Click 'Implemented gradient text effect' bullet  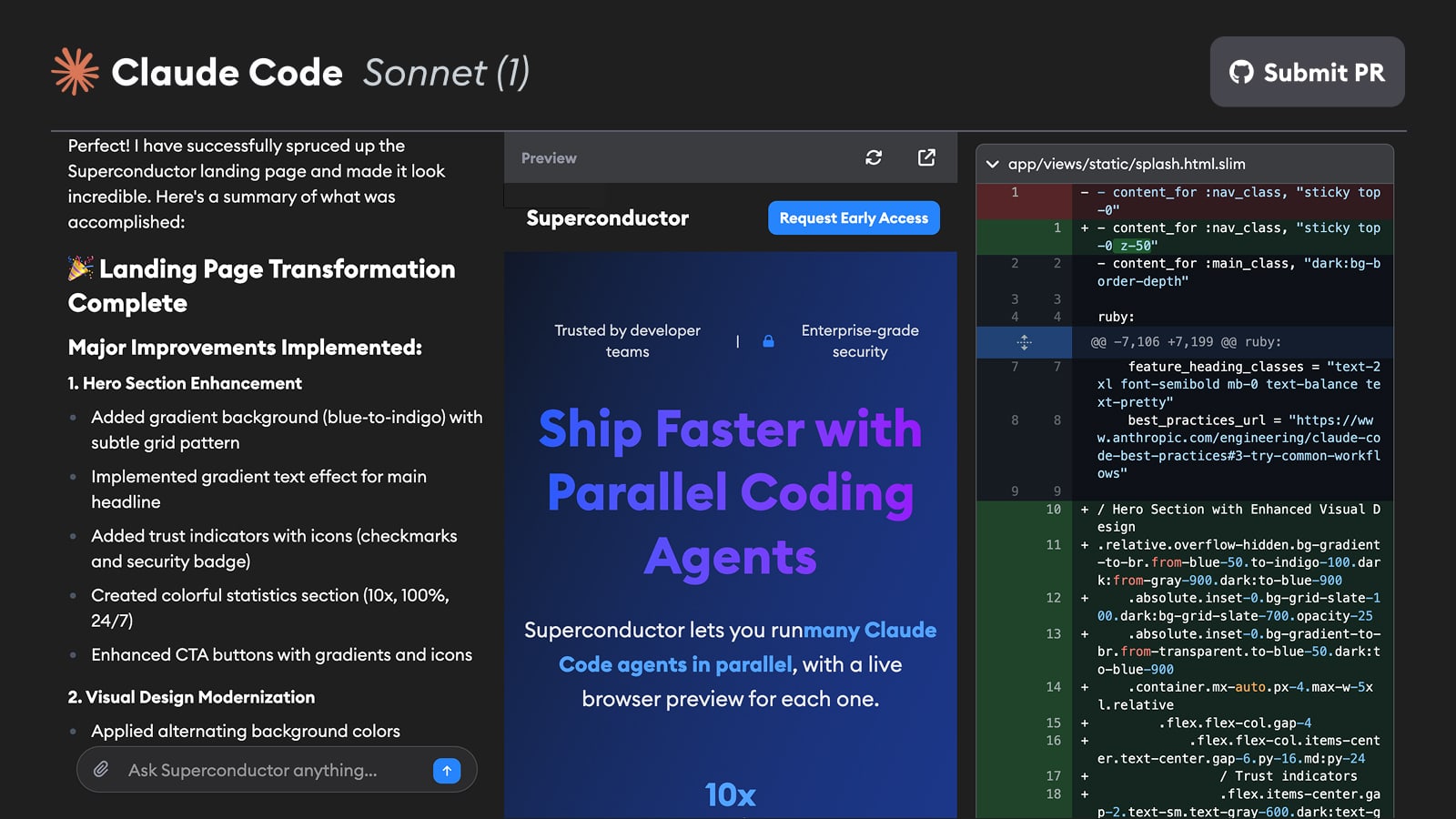(x=258, y=489)
